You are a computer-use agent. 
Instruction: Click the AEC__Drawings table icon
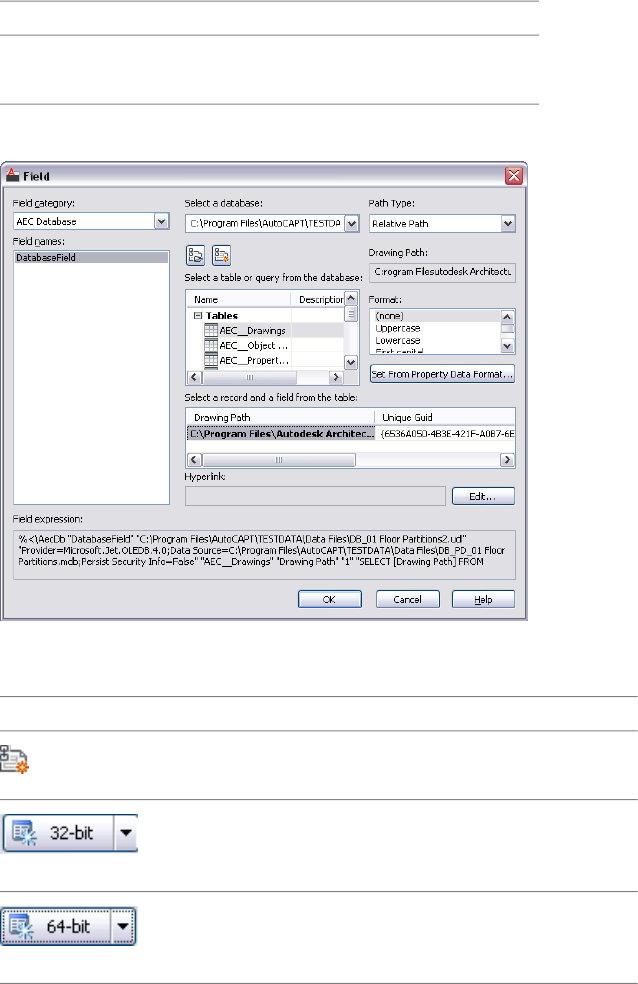[211, 330]
